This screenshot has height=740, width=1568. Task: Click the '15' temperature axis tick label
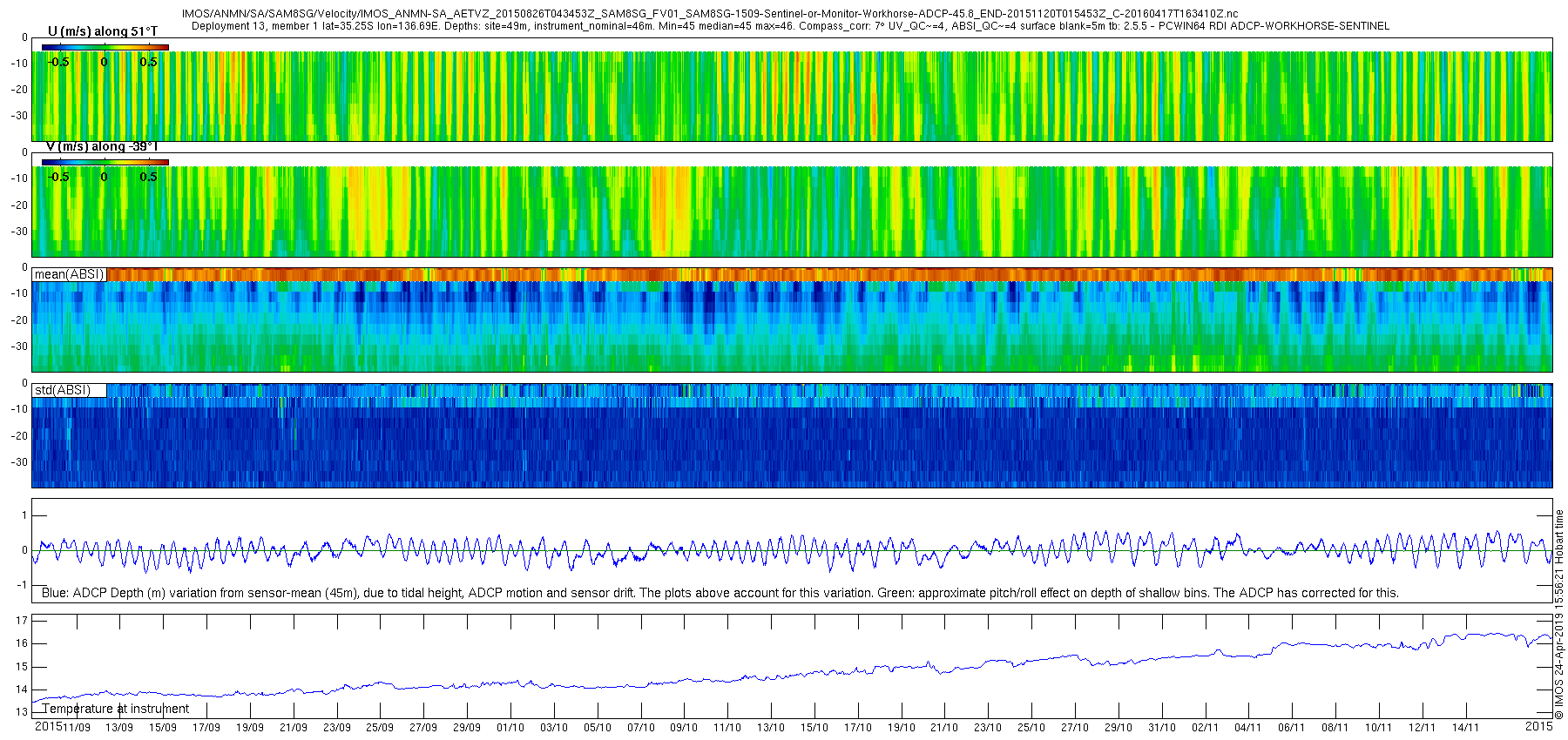(x=22, y=667)
